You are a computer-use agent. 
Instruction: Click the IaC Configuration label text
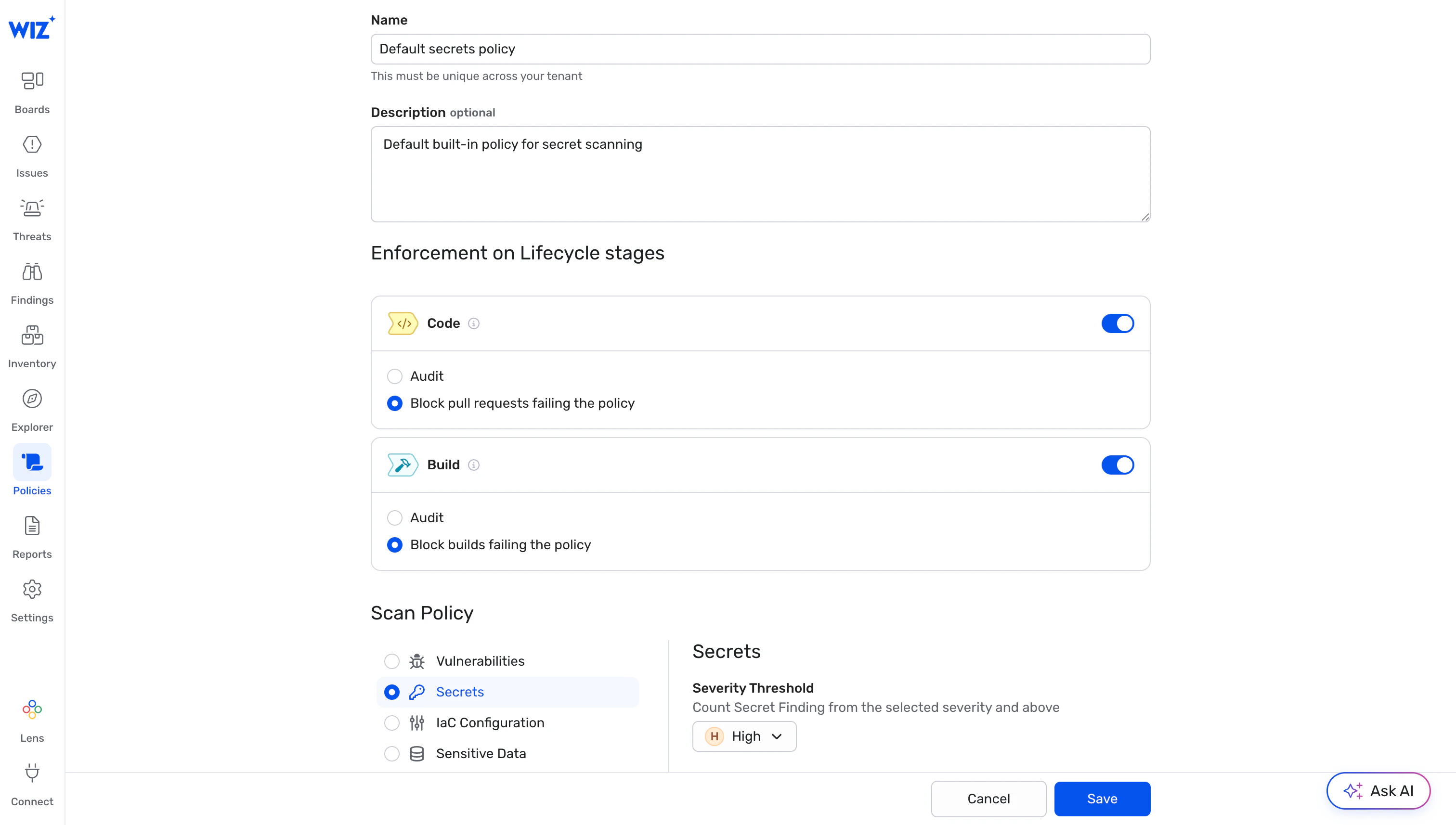490,723
